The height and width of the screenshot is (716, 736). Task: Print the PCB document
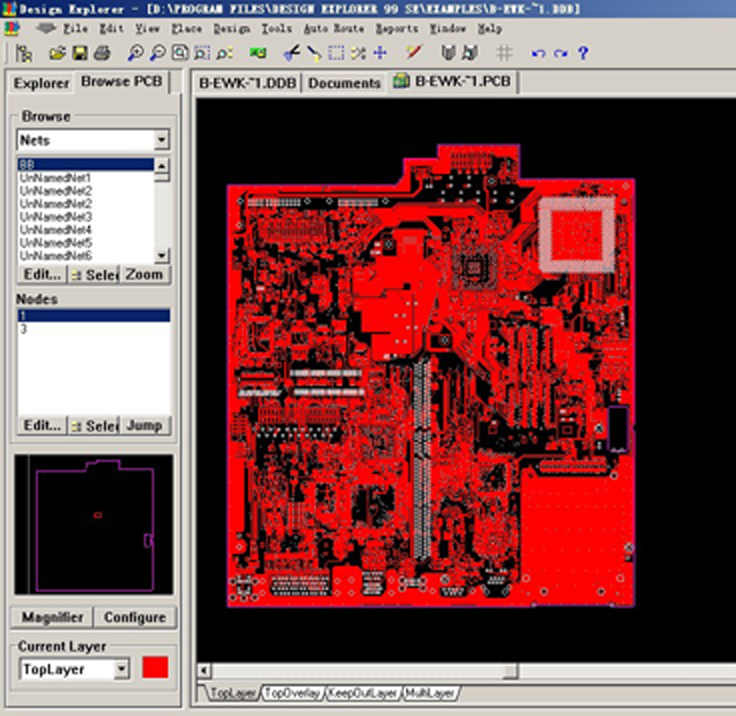click(102, 53)
